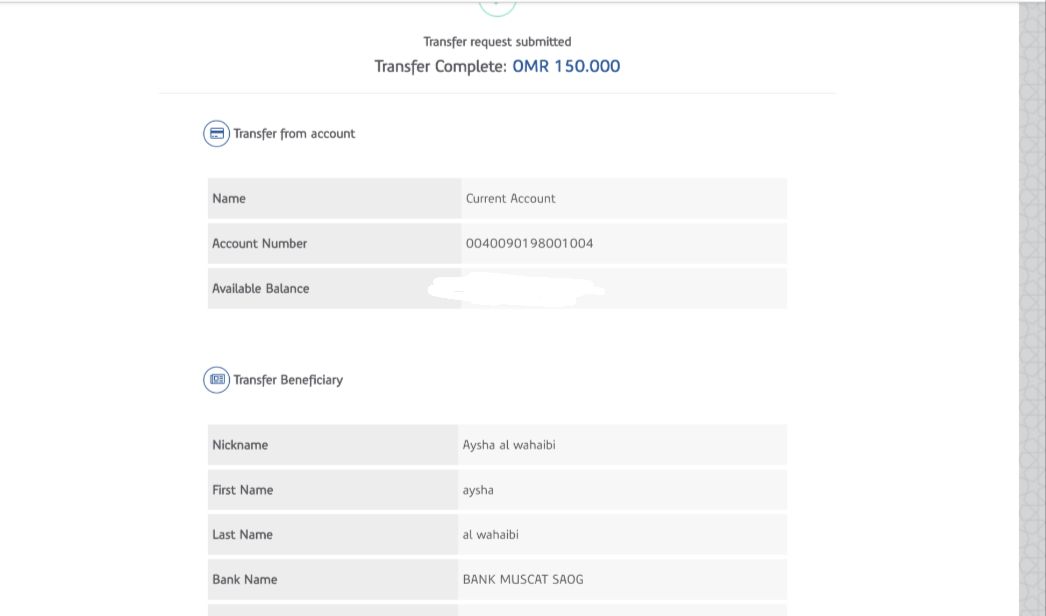
Task: Click the 'BANK MUSCAT SAOG' bank name value
Action: click(522, 580)
